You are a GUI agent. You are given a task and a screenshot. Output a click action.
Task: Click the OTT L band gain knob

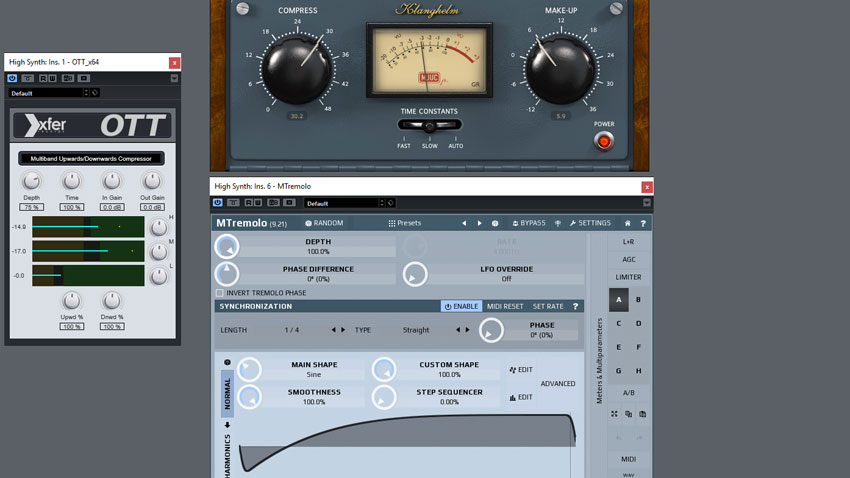tap(158, 276)
